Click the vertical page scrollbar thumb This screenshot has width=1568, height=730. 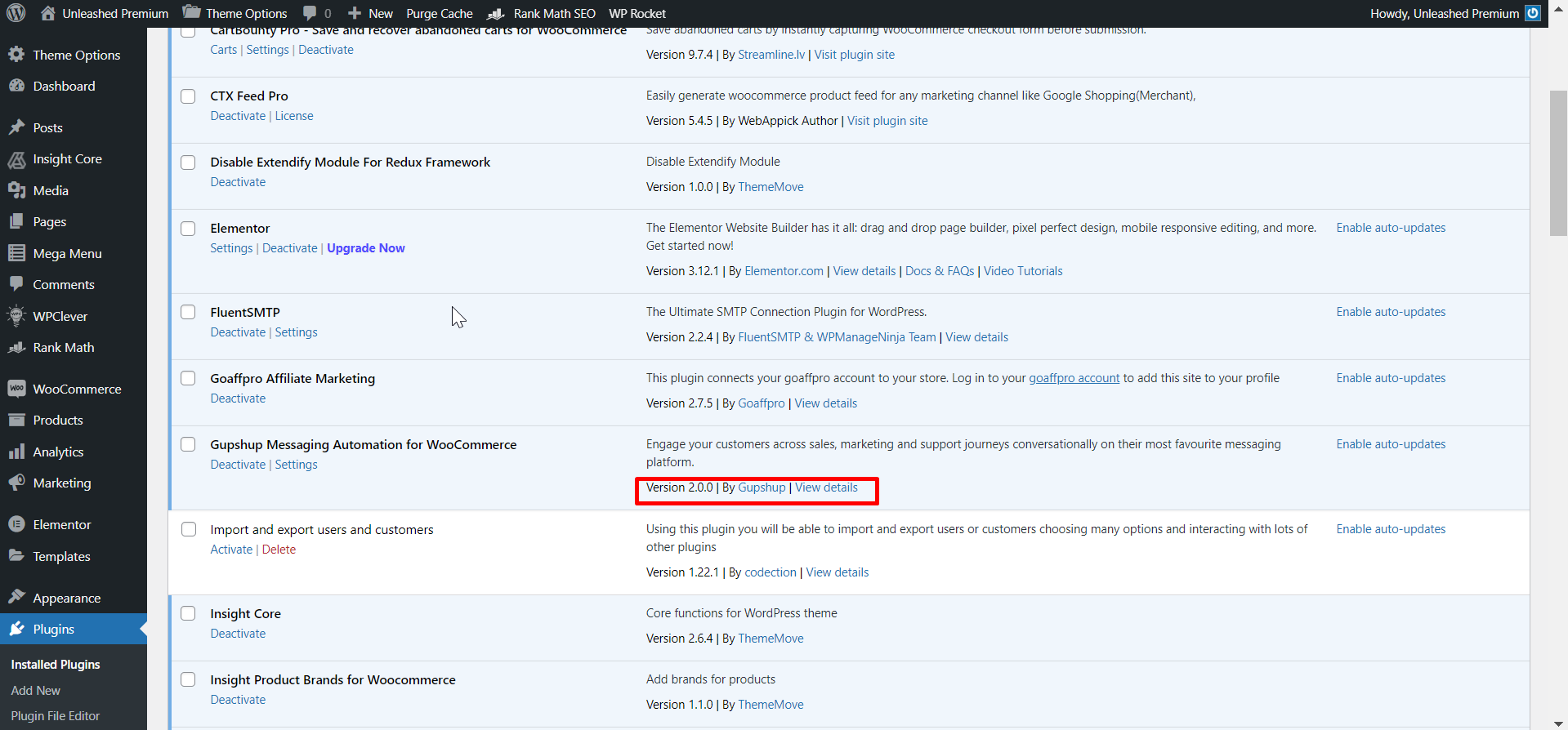(x=1558, y=163)
